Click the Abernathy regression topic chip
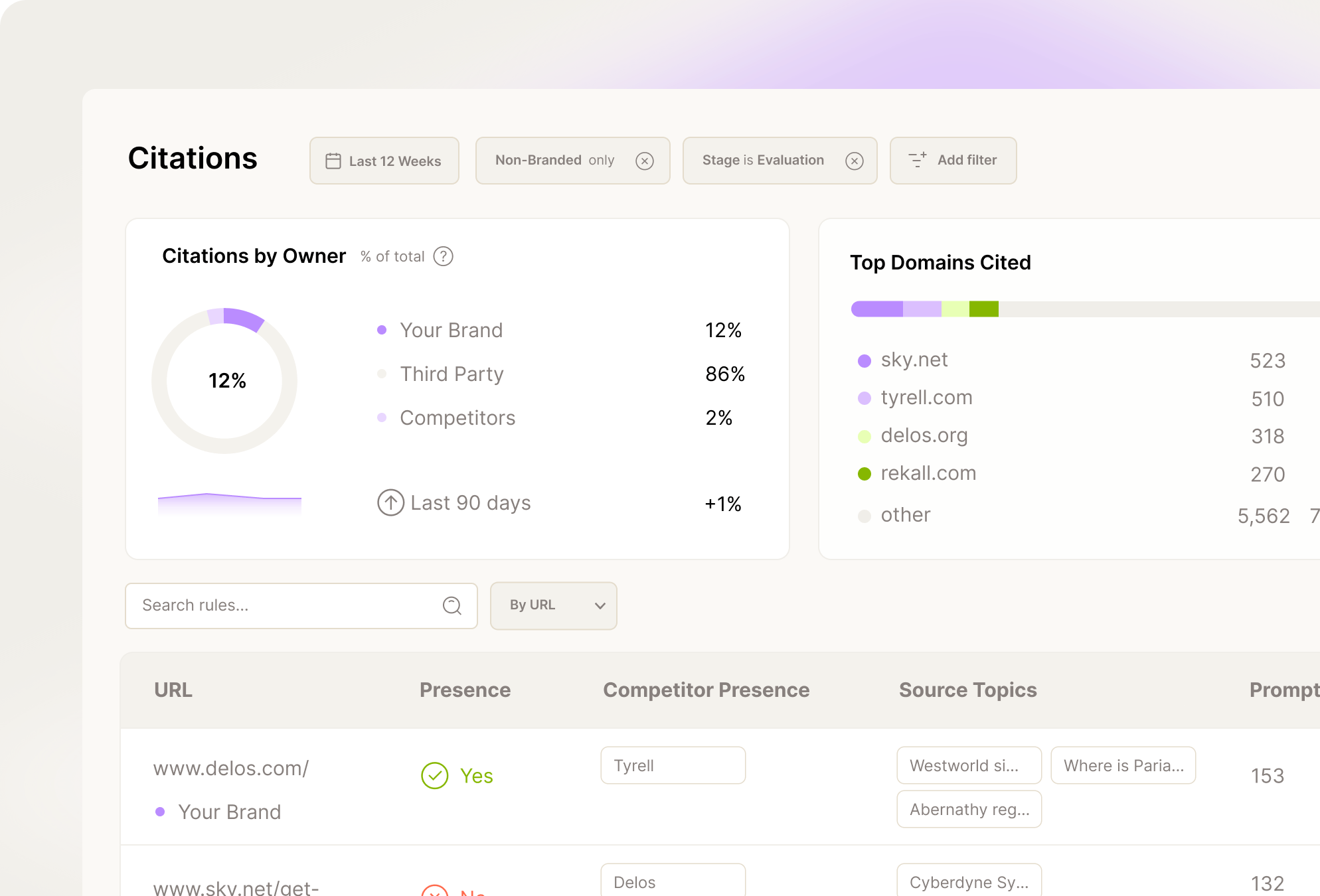Screen dimensions: 1320x896 pyautogui.click(x=969, y=809)
